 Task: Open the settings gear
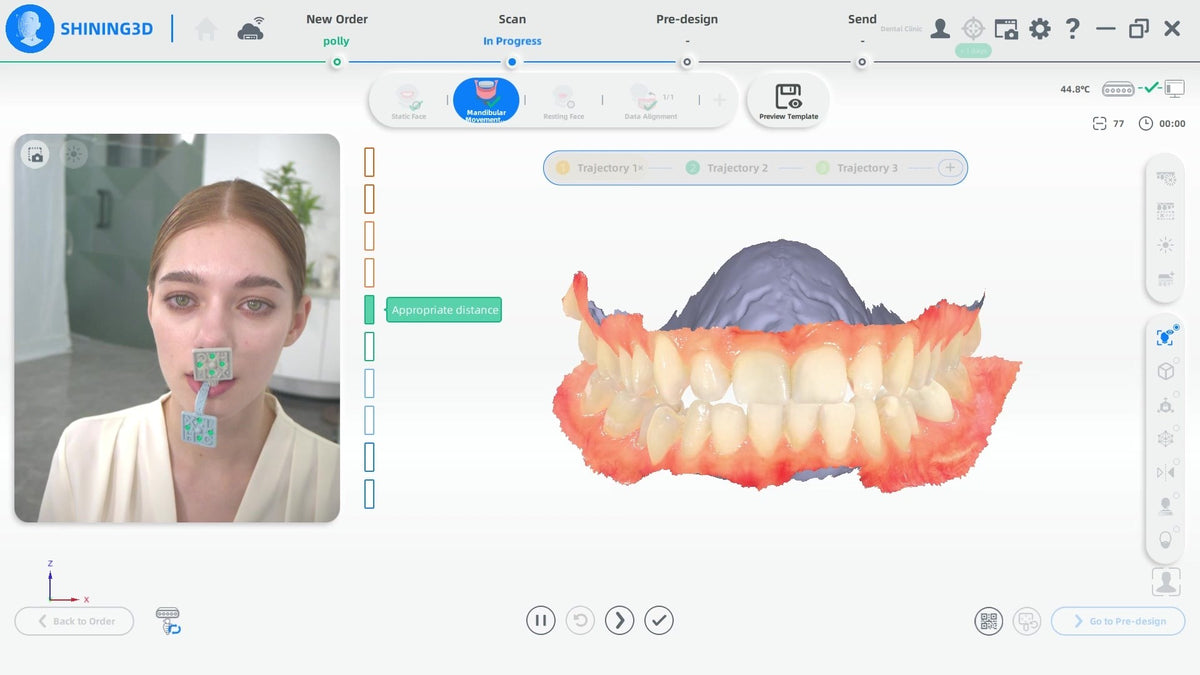1040,28
